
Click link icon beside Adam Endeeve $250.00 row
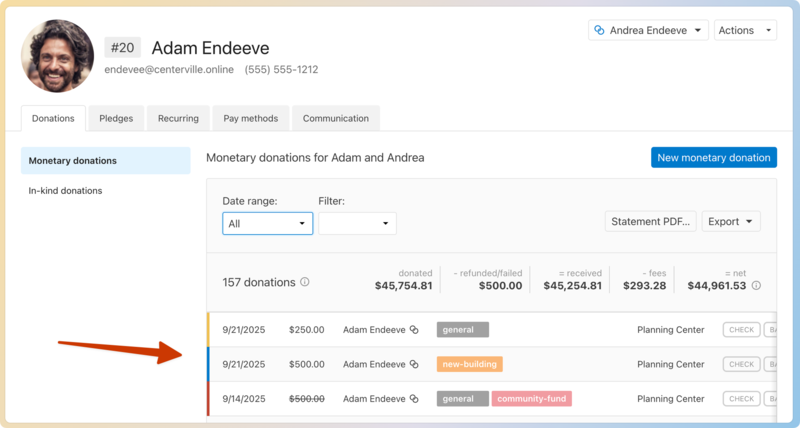click(412, 330)
